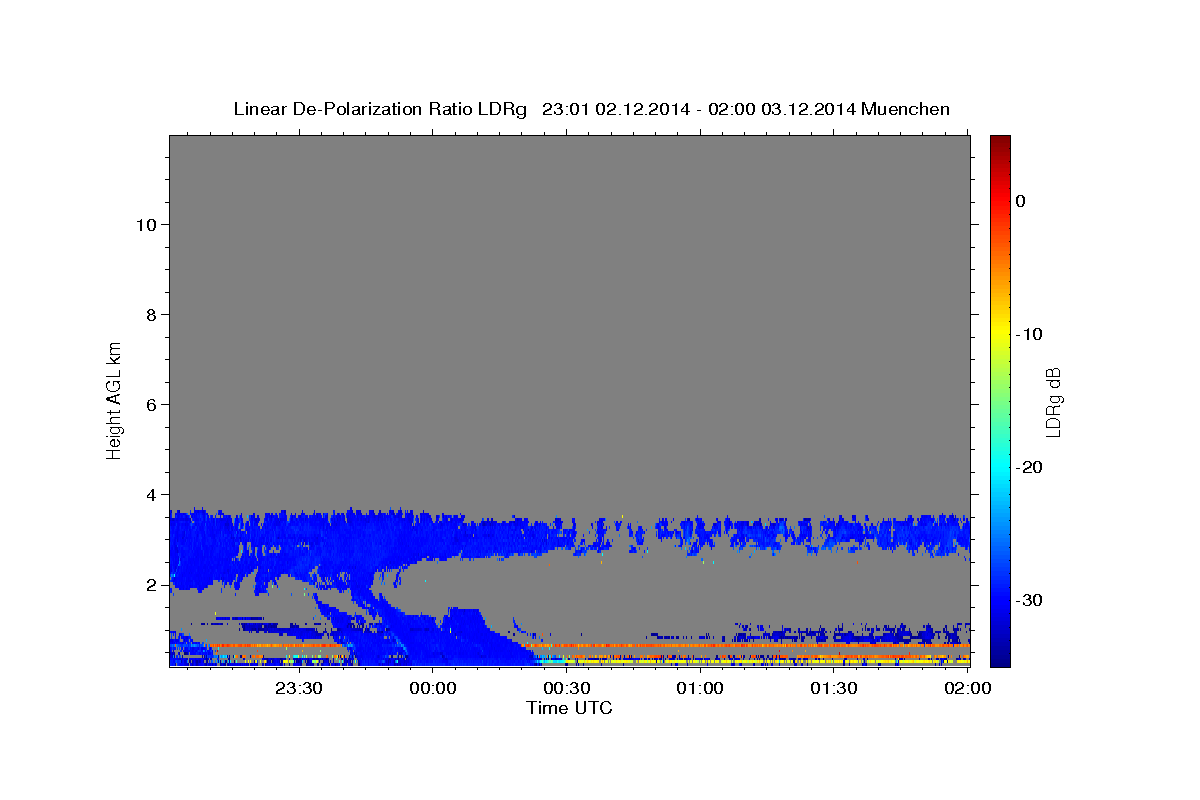
Task: Click the colorbar value 0
Action: tap(1021, 201)
